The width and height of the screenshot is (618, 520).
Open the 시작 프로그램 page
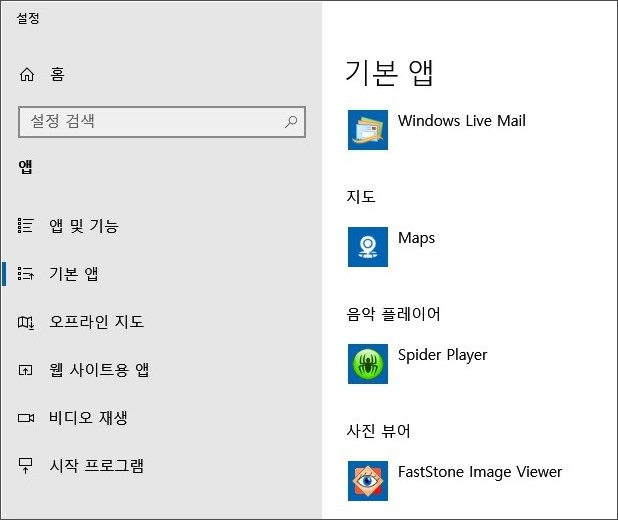point(97,466)
